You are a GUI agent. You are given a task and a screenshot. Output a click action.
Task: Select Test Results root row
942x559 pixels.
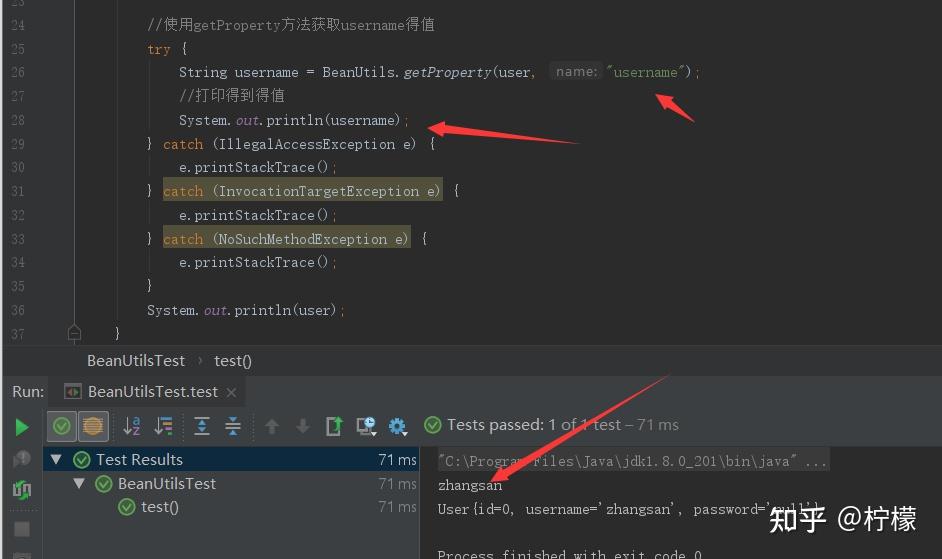point(231,459)
